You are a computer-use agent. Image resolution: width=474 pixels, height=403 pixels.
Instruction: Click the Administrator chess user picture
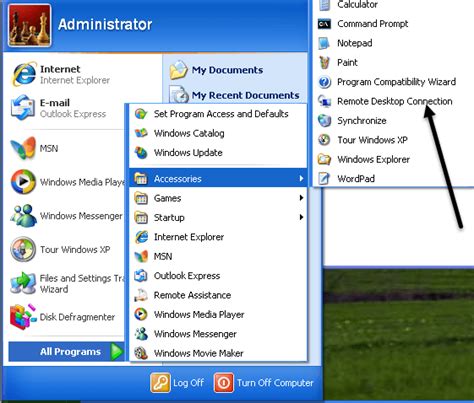(x=30, y=25)
